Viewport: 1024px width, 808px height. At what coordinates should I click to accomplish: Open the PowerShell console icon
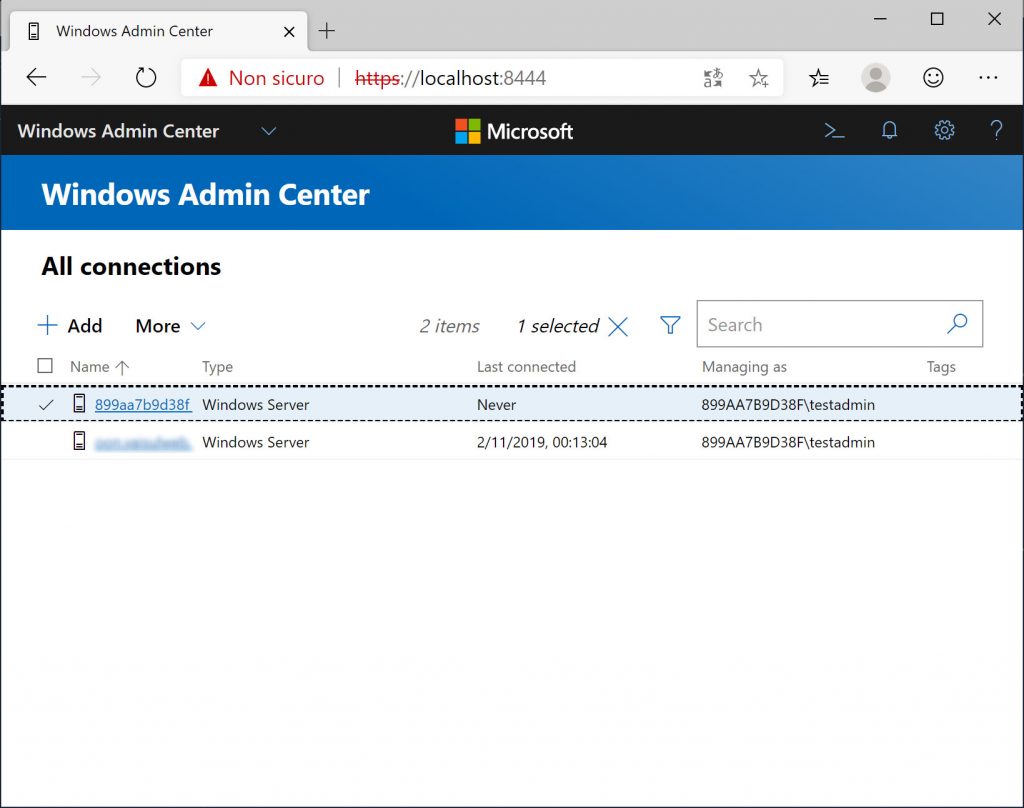[834, 131]
